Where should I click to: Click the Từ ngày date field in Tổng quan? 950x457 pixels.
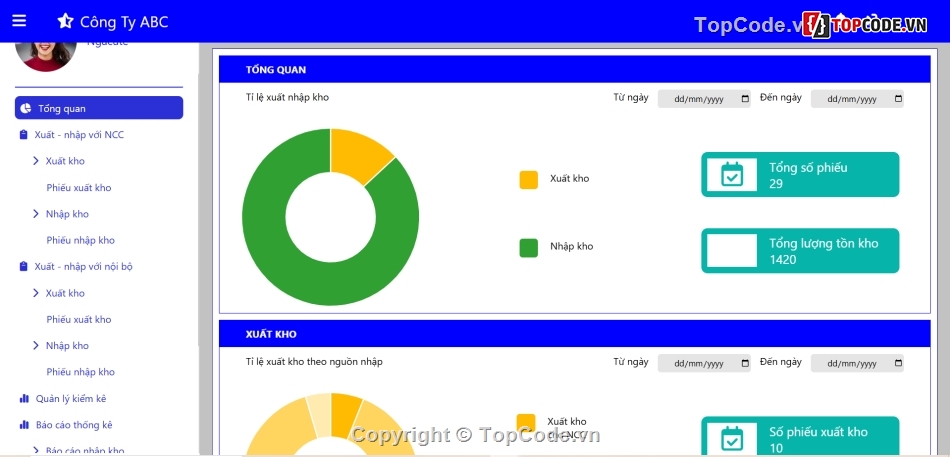click(x=704, y=99)
